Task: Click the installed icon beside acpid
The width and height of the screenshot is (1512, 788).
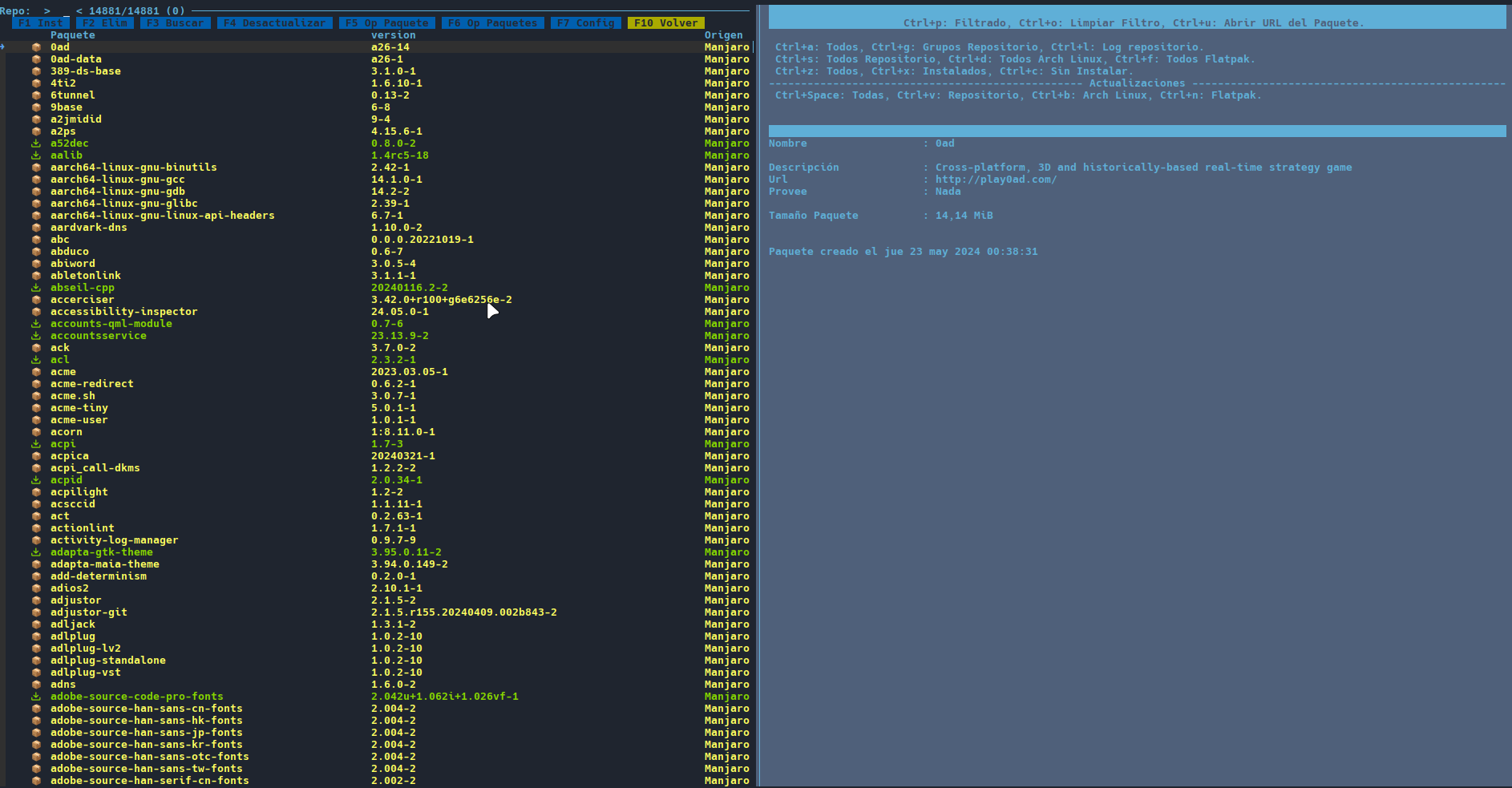Action: pyautogui.click(x=36, y=480)
